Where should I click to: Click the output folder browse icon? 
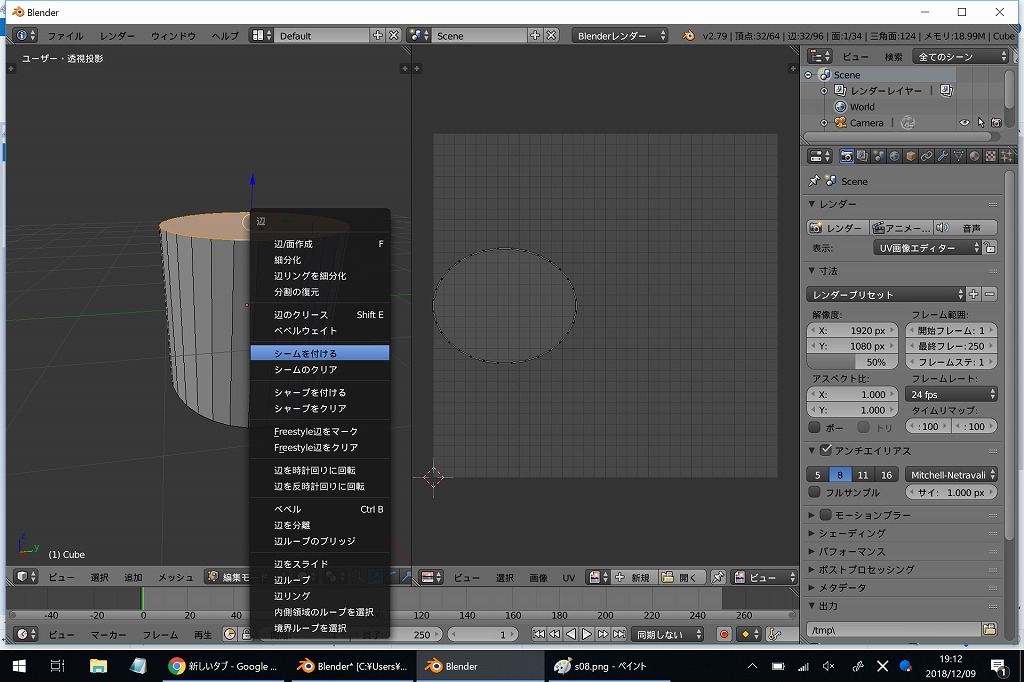click(989, 629)
